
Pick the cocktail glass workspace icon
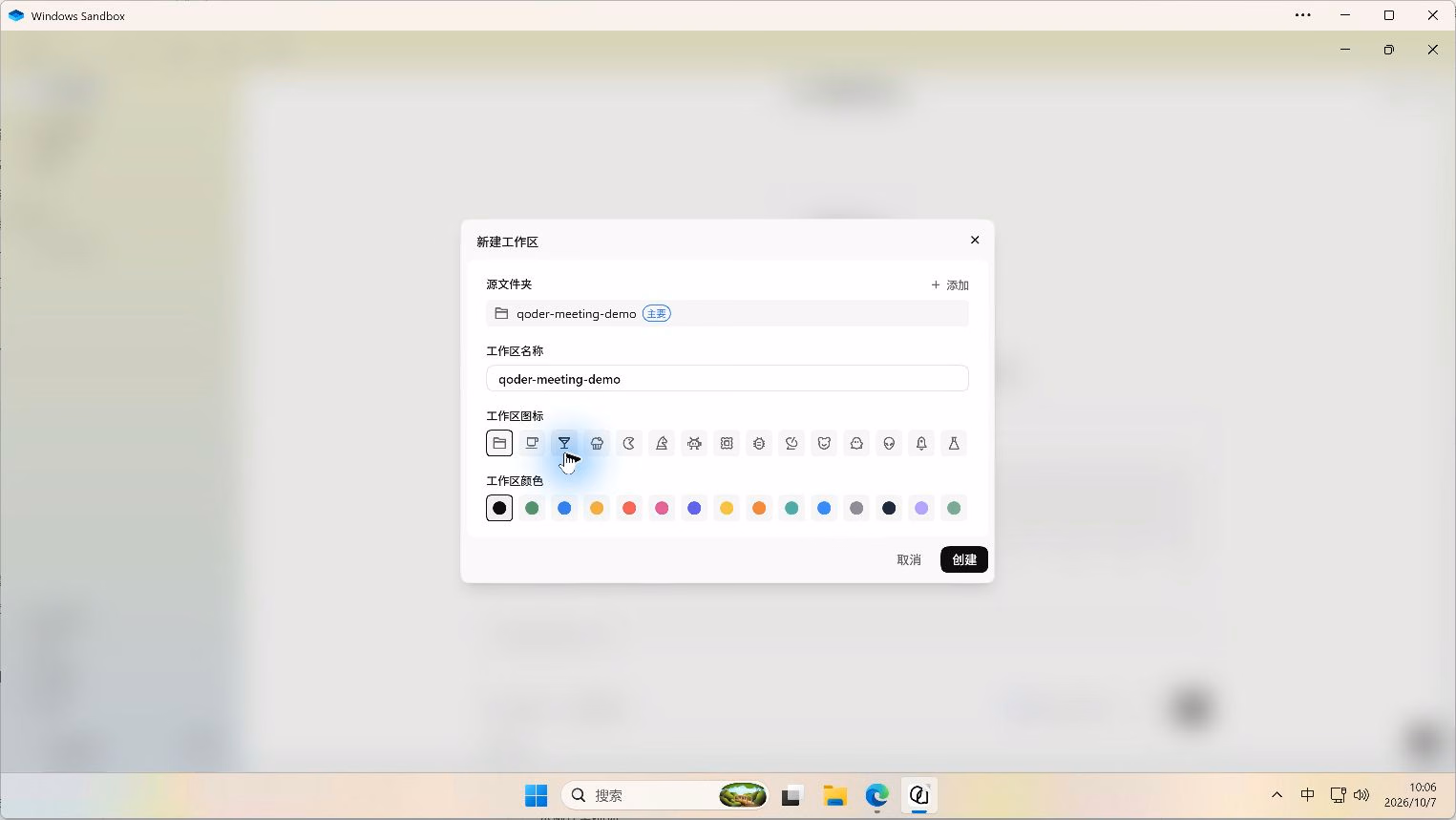click(x=564, y=443)
